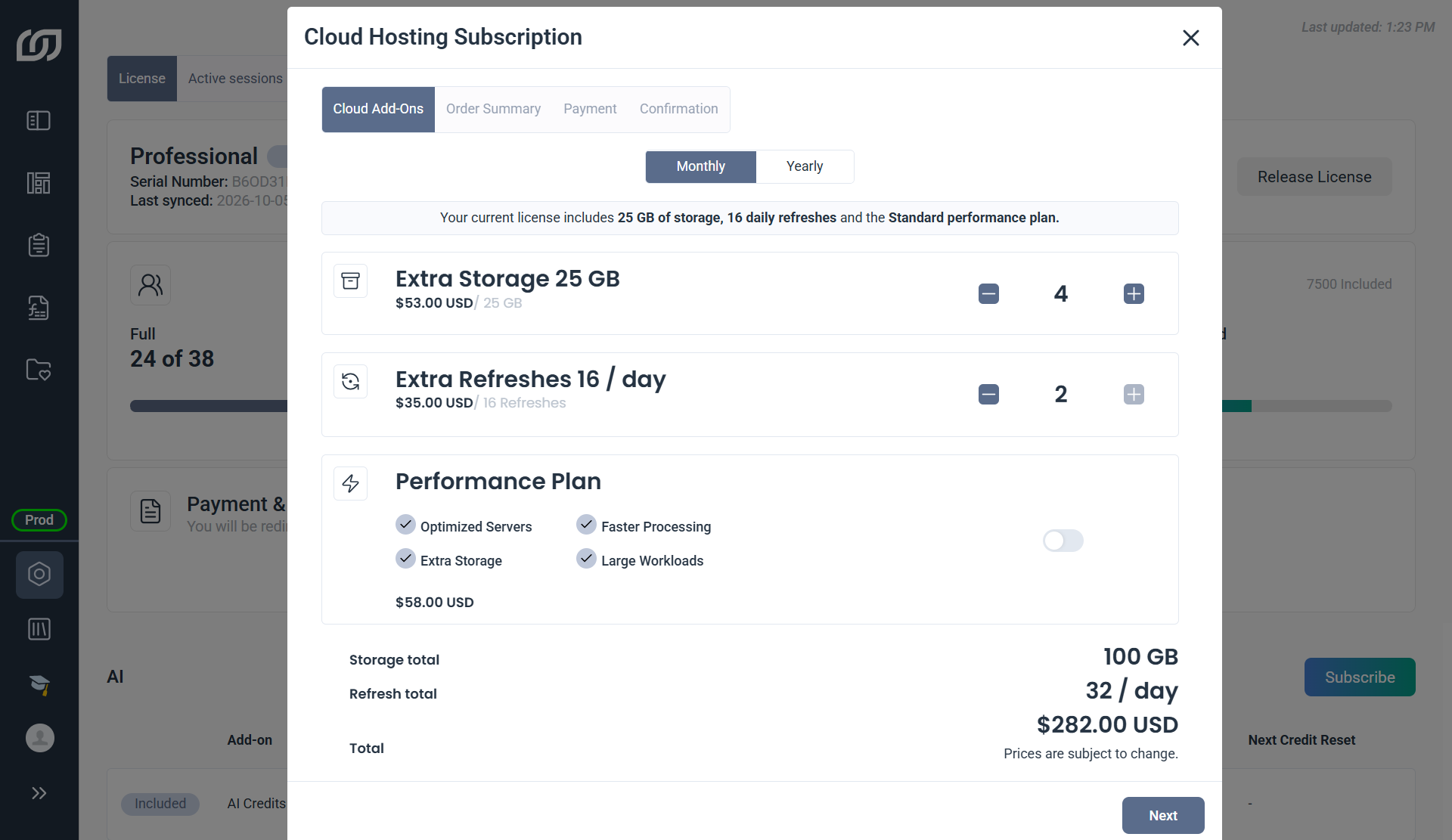Click the Next Credit Reset column header
The image size is (1452, 840).
(x=1302, y=740)
